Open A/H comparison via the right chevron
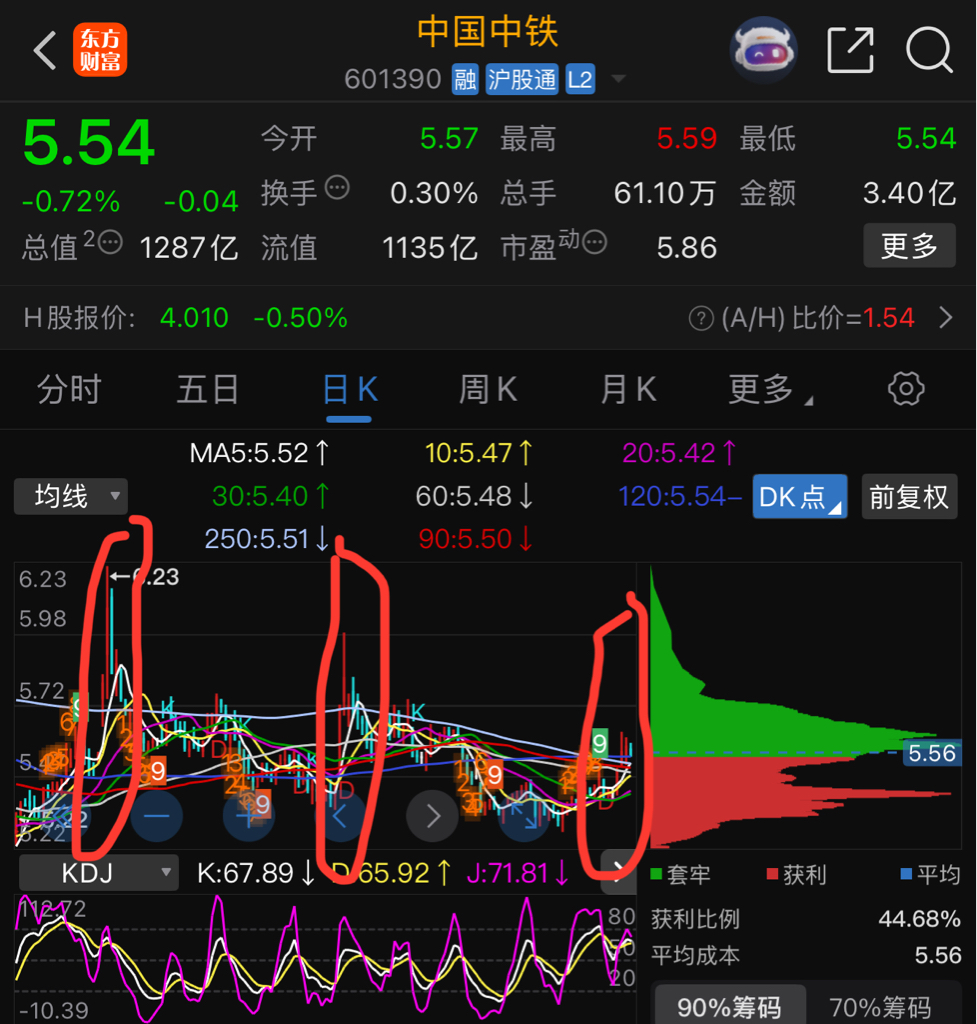This screenshot has width=977, height=1024. click(946, 319)
